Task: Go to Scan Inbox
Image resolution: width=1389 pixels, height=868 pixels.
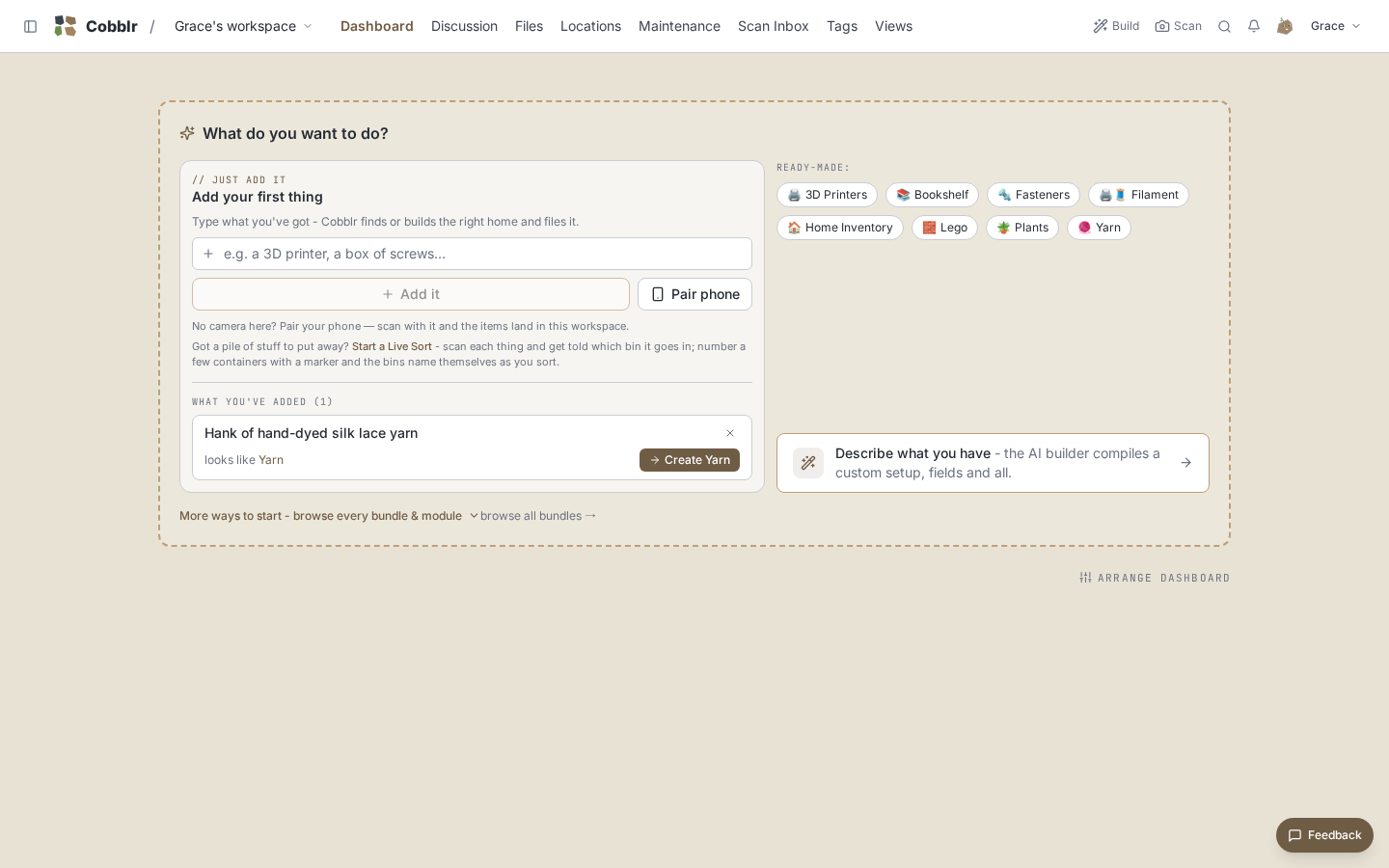Action: coord(774,26)
